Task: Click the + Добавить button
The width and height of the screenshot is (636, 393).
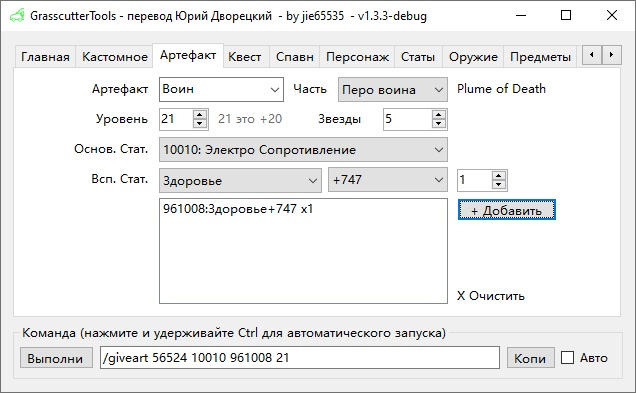Action: (507, 210)
